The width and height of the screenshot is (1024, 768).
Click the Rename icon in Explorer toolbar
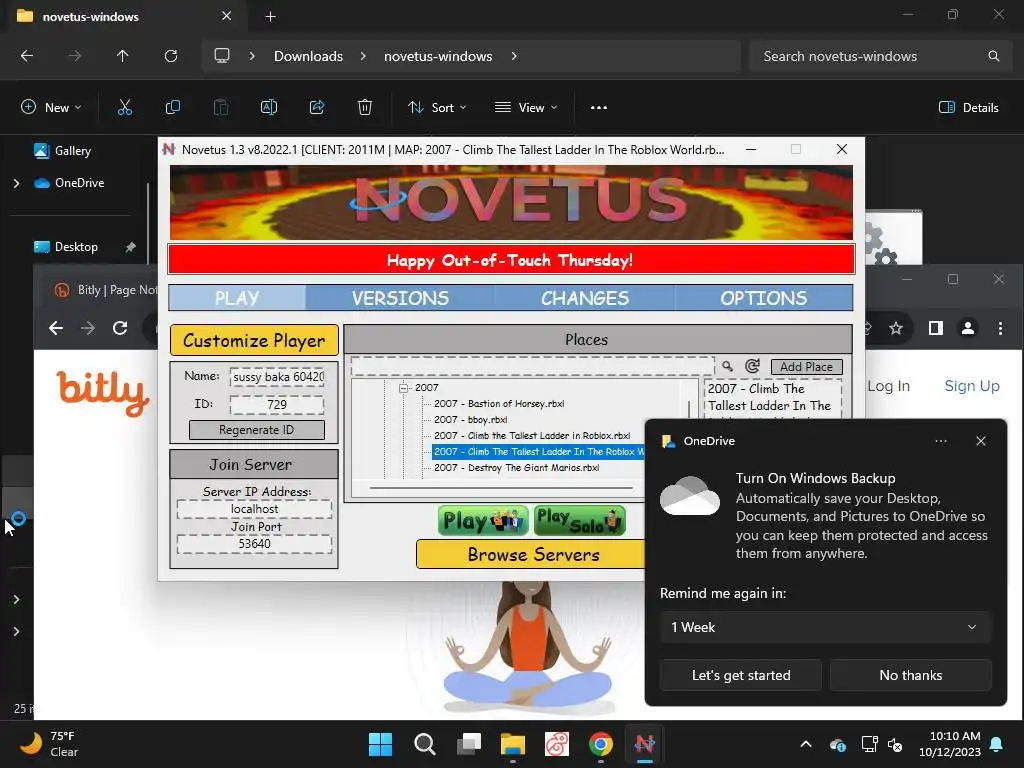tap(269, 108)
